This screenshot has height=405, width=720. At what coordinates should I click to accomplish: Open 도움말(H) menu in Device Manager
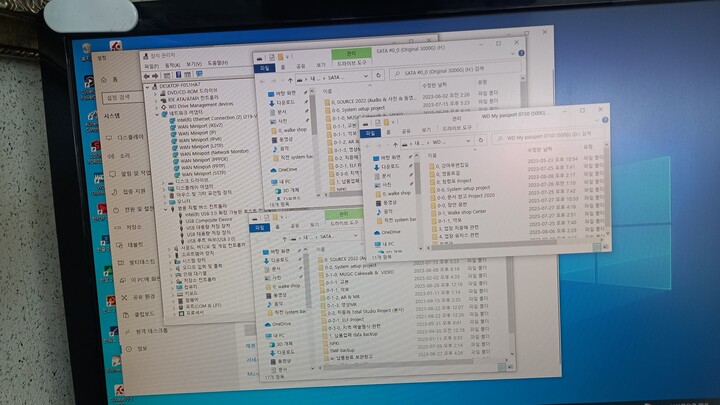[218, 62]
